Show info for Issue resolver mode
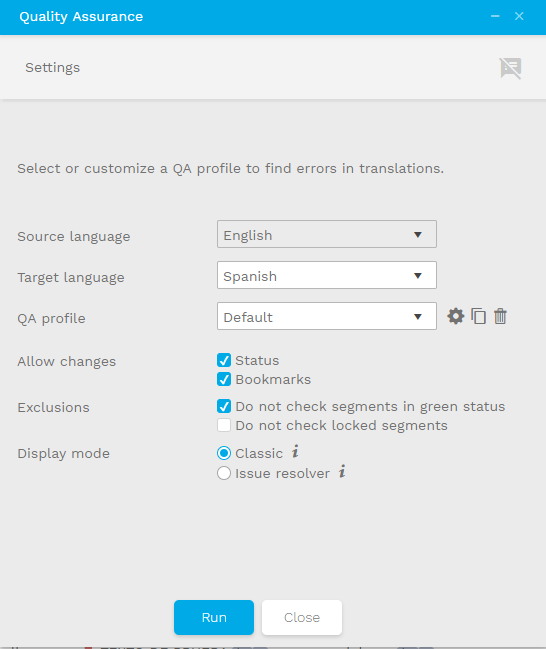The height and width of the screenshot is (649, 546). (342, 471)
